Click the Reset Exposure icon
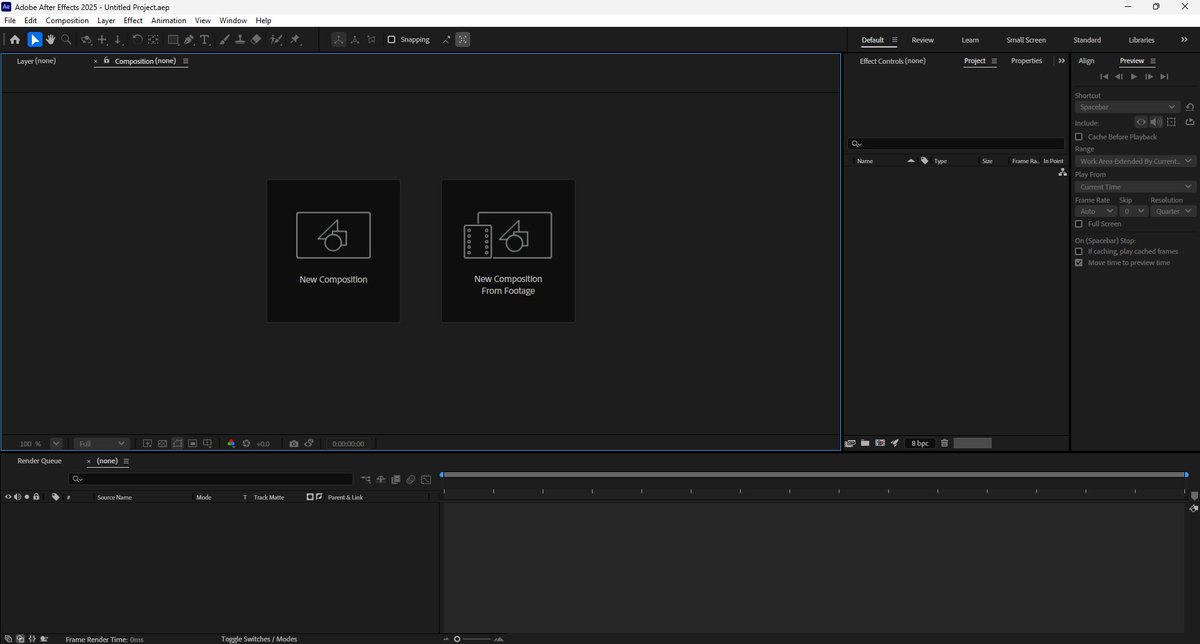Viewport: 1200px width, 644px height. 246,443
